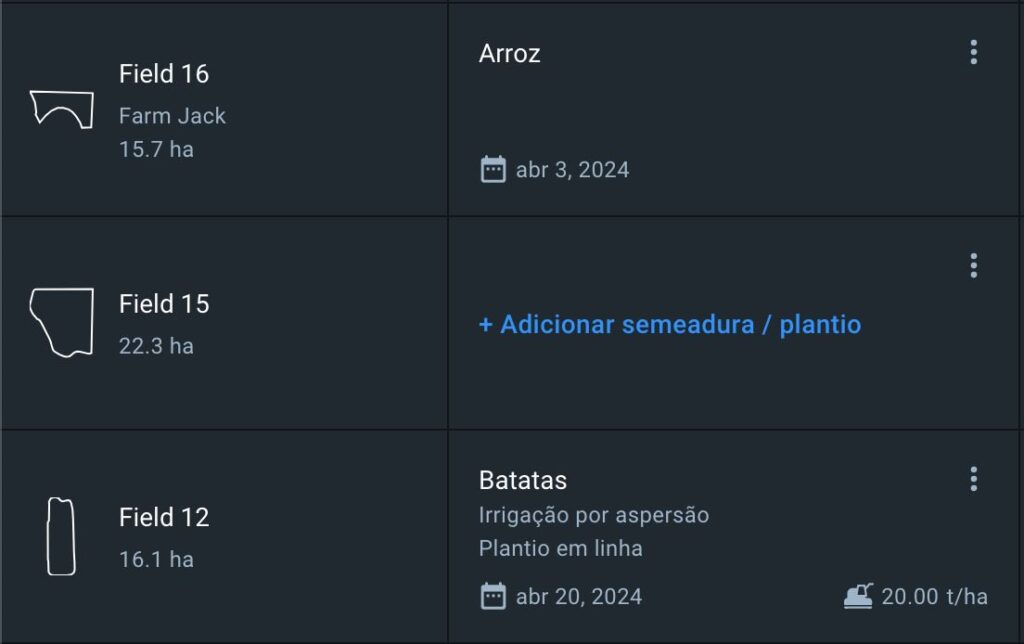
Task: Click the 20.00 t/ha yield value
Action: coord(934,597)
